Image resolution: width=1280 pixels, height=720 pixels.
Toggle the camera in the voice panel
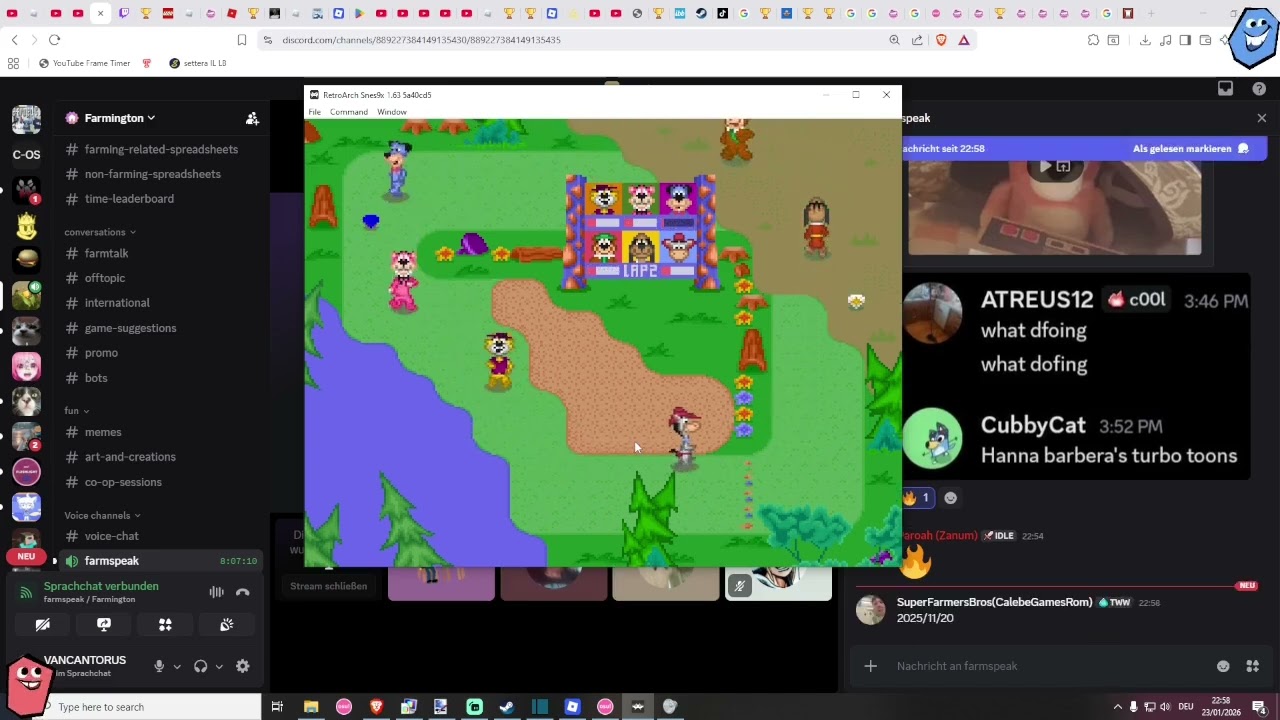42,625
